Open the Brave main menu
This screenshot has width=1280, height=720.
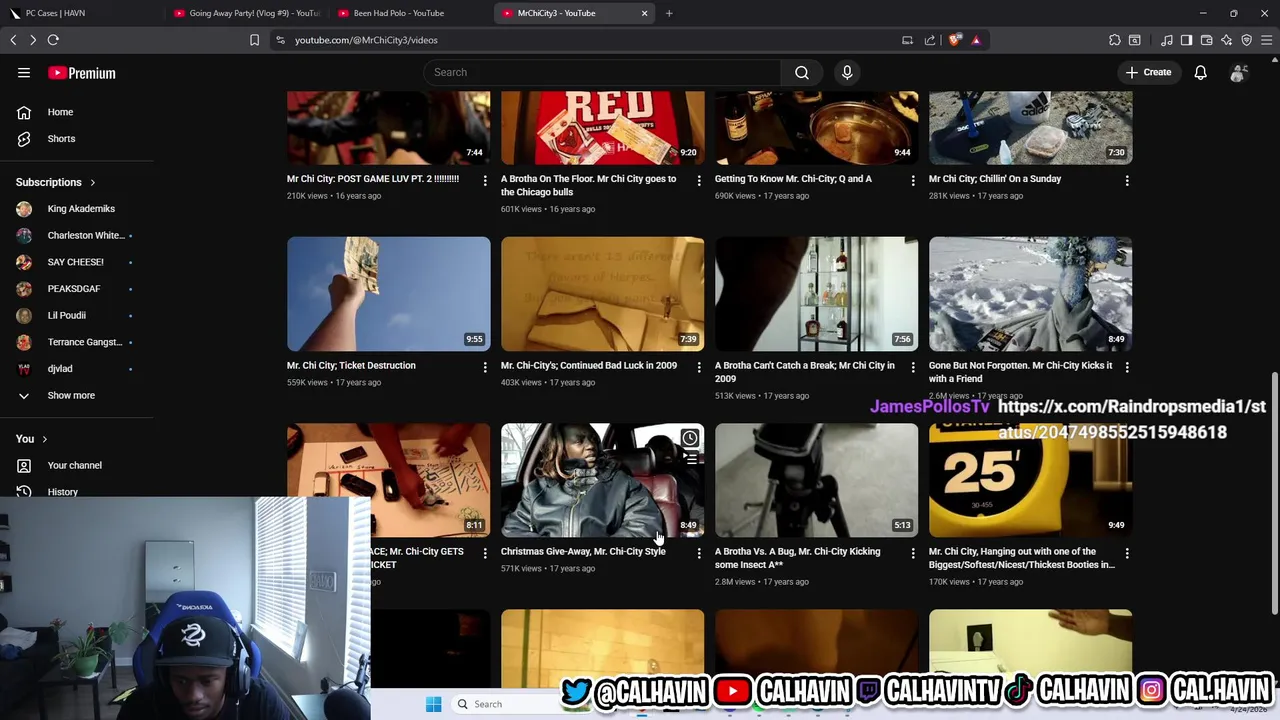tap(1267, 40)
